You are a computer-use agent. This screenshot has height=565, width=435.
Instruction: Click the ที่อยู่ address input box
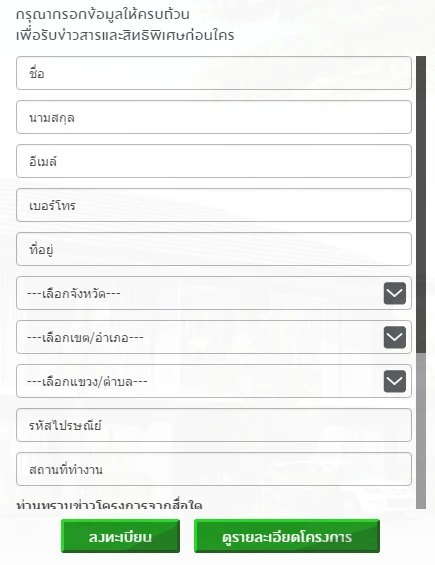214,249
